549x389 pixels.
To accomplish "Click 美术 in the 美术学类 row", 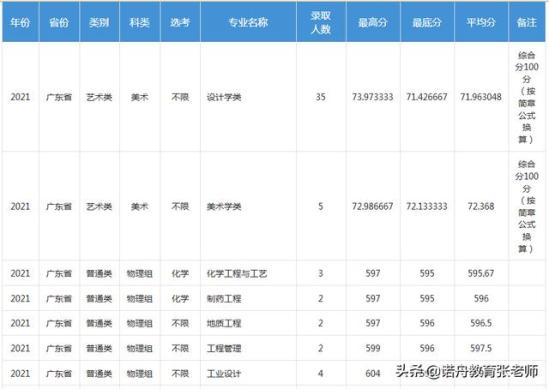I will [x=139, y=207].
